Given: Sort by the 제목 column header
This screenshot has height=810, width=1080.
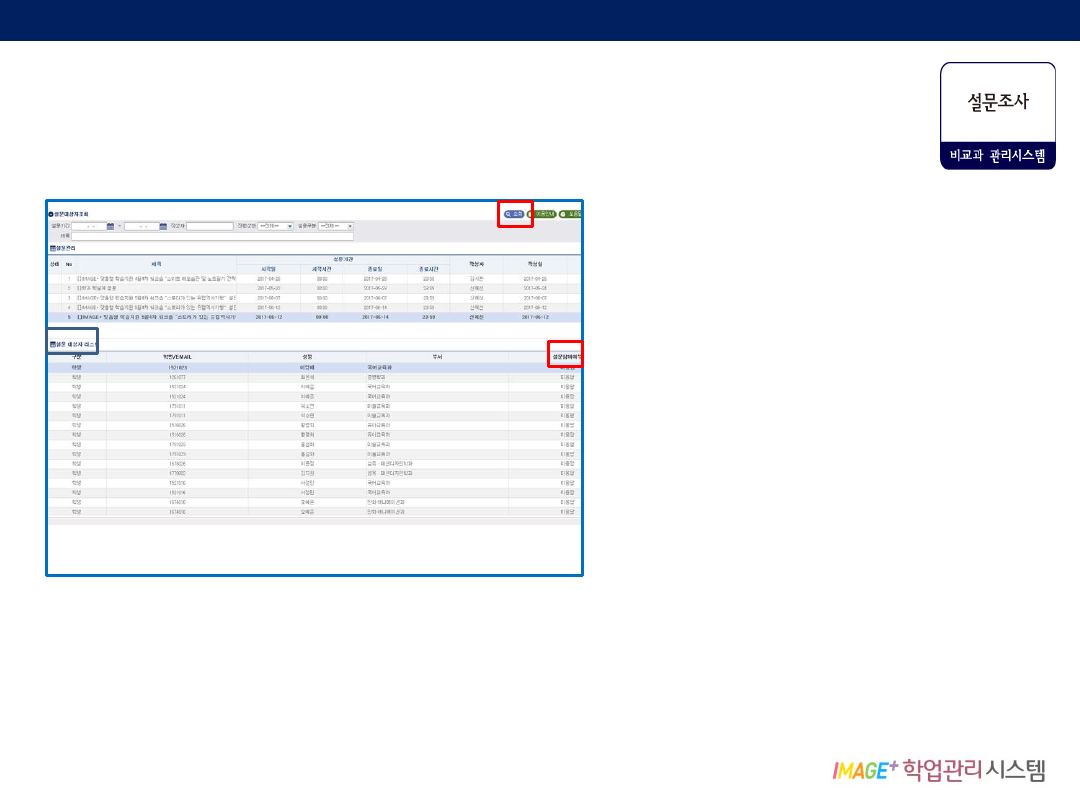Looking at the screenshot, I should [155, 263].
